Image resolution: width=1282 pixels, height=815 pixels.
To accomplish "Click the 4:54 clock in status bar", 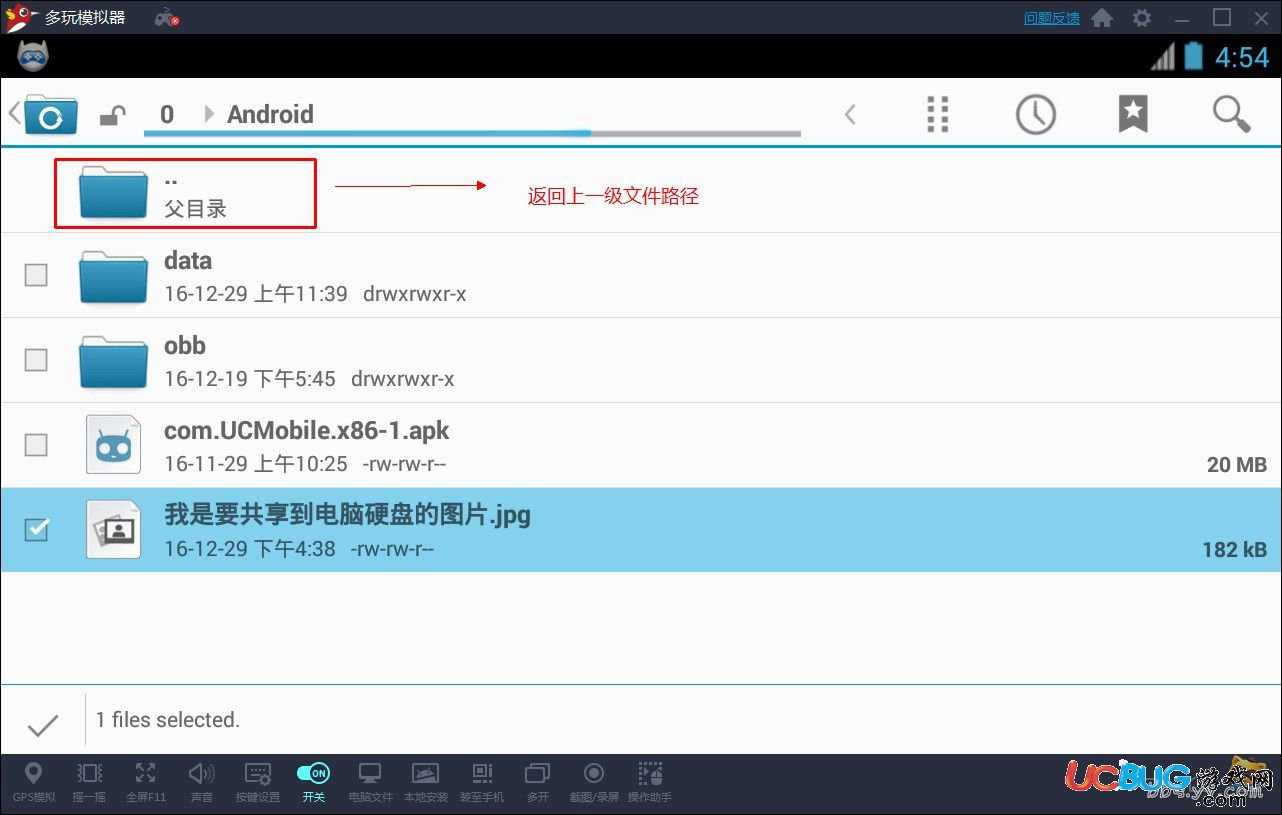I will tap(1242, 57).
